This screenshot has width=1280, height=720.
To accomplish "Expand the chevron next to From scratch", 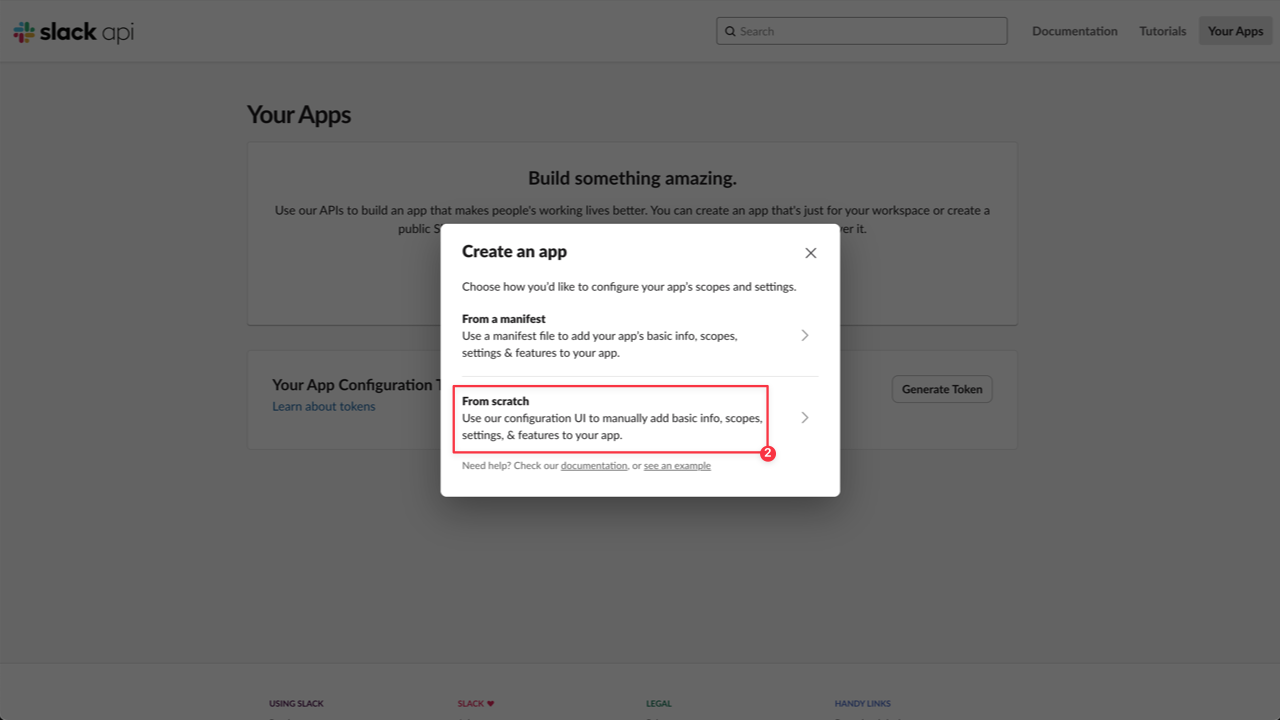I will 805,417.
